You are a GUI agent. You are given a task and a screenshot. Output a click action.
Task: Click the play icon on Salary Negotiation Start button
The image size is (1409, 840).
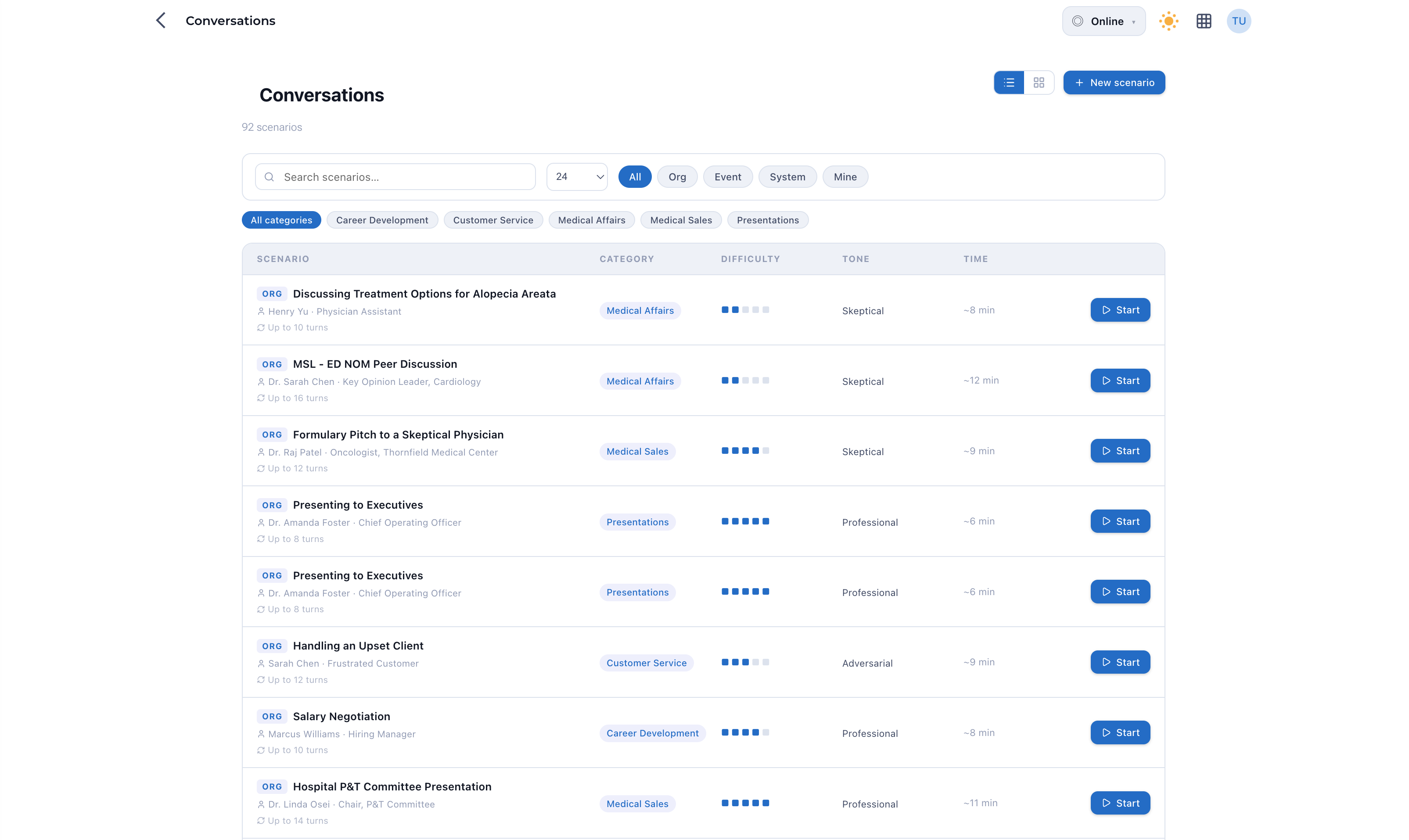pos(1107,732)
